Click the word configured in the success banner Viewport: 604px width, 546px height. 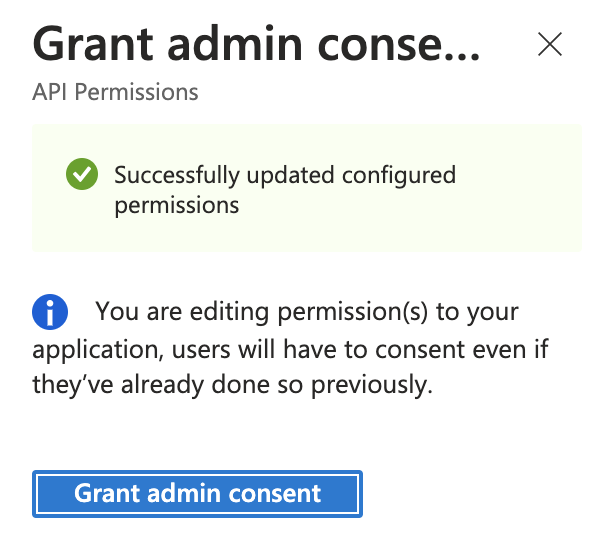(x=399, y=175)
